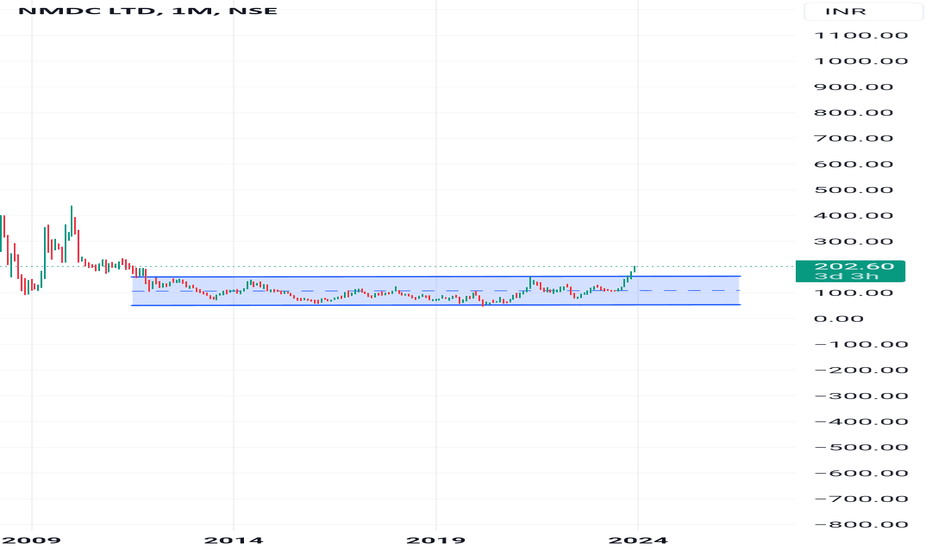Image resolution: width=932 pixels, height=550 pixels.
Task: Click the 2019 time axis label
Action: (x=436, y=540)
